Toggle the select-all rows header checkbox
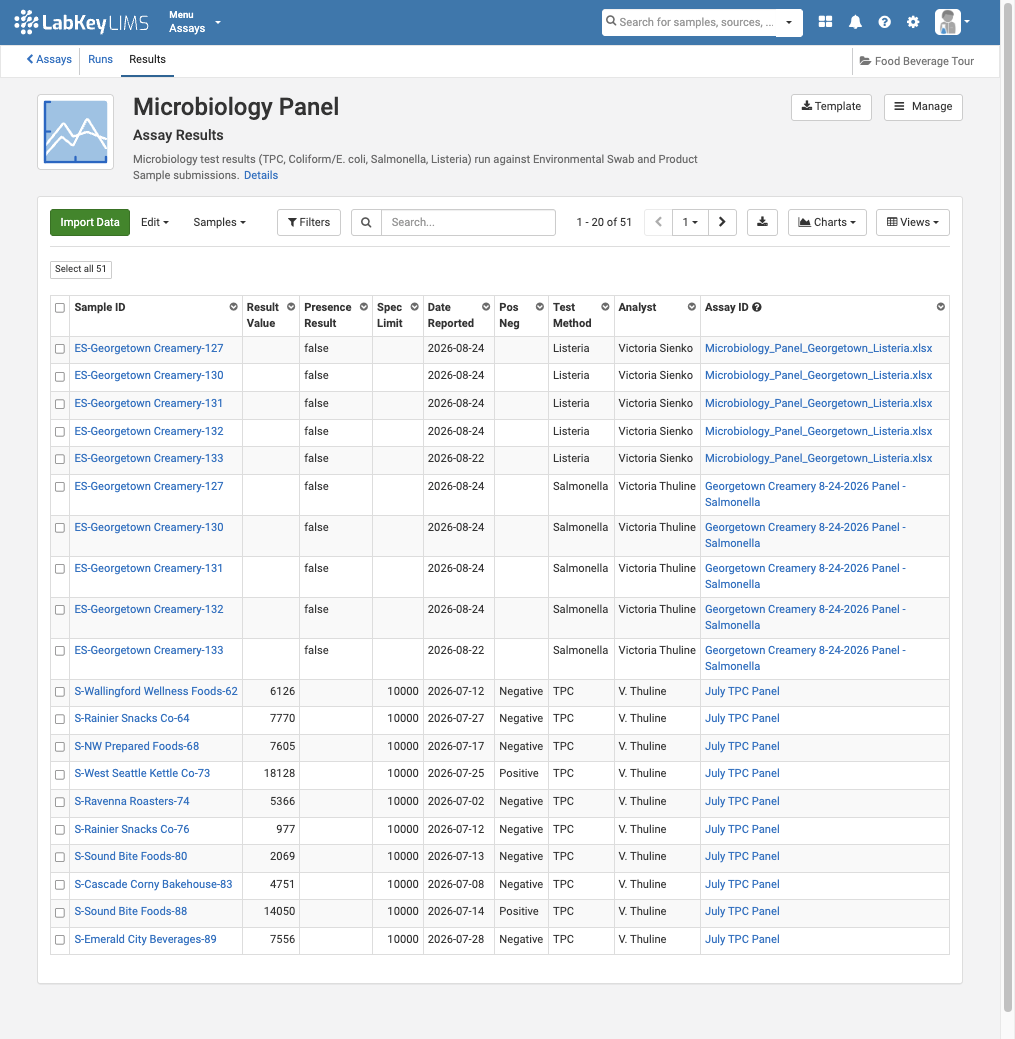Screen dimensions: 1015x1039 point(60,308)
